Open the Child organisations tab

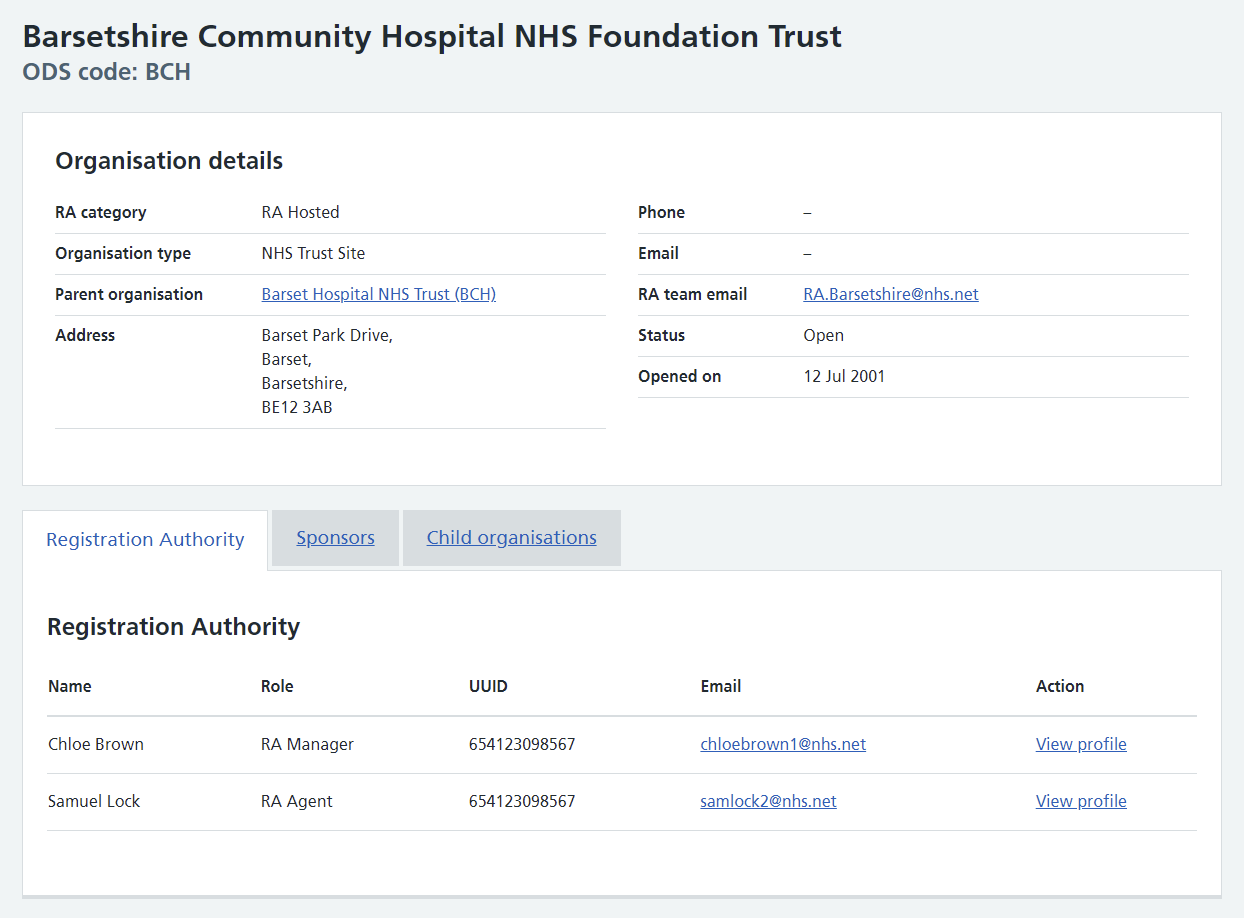[x=511, y=537]
